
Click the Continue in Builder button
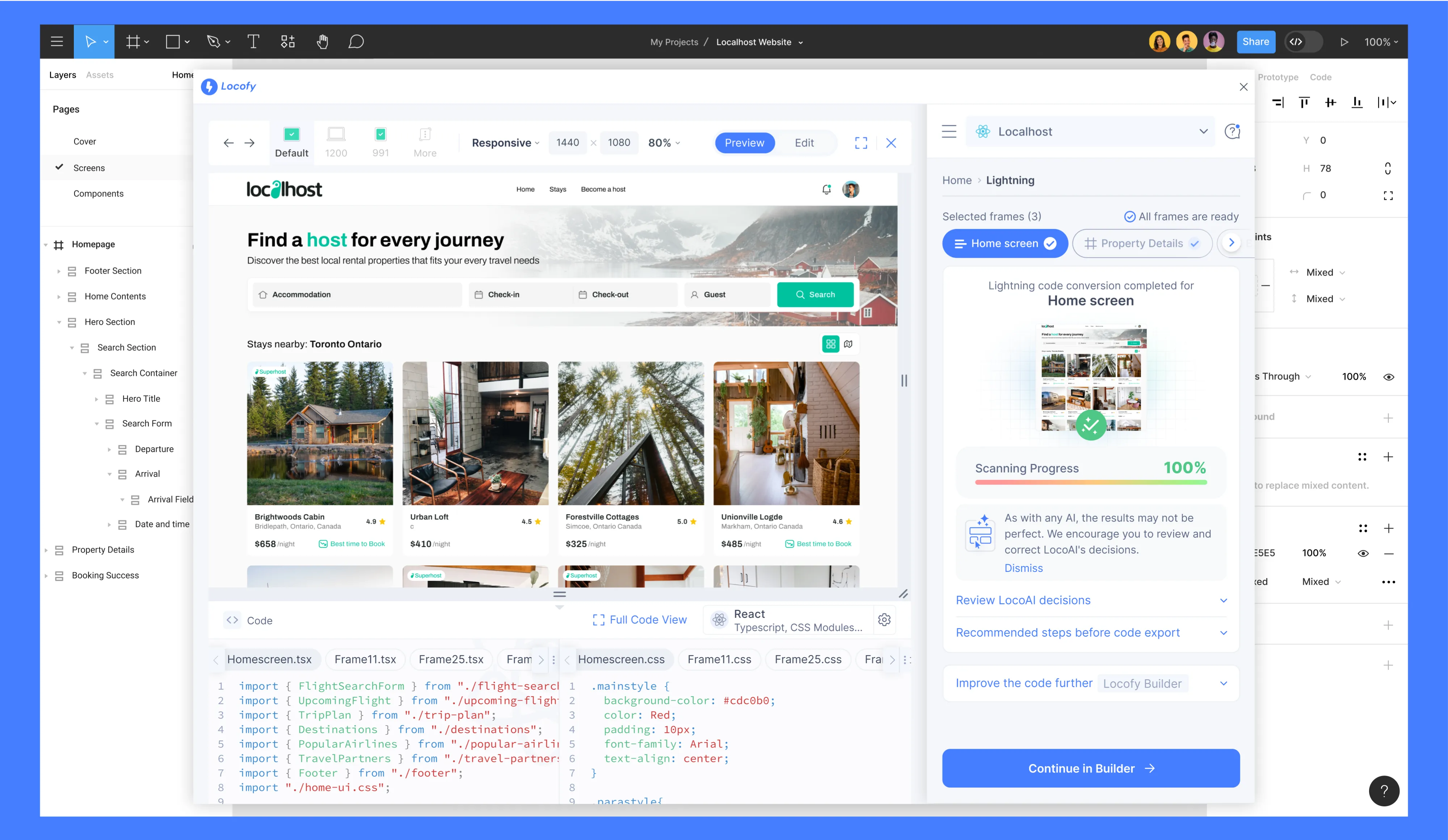1091,768
